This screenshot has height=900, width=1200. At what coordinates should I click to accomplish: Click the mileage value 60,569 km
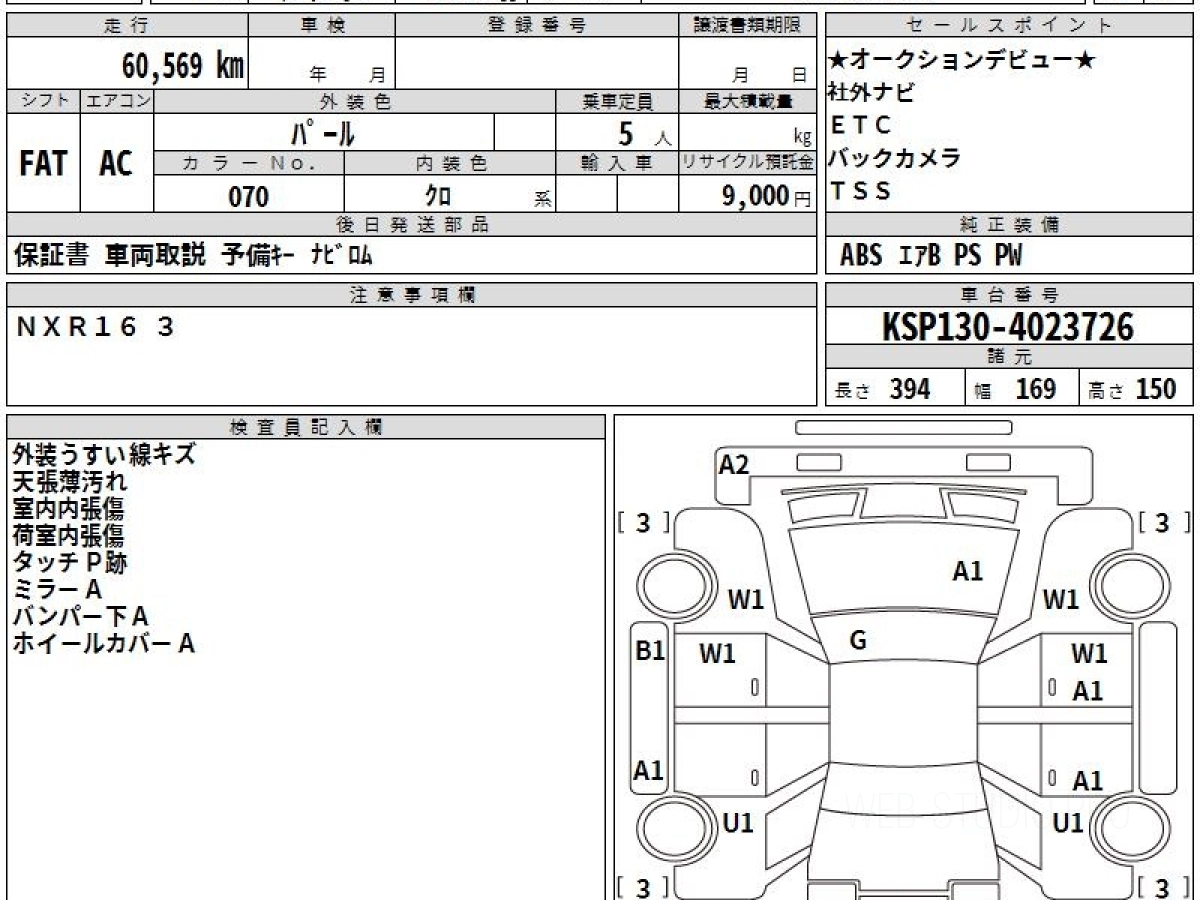tap(183, 66)
